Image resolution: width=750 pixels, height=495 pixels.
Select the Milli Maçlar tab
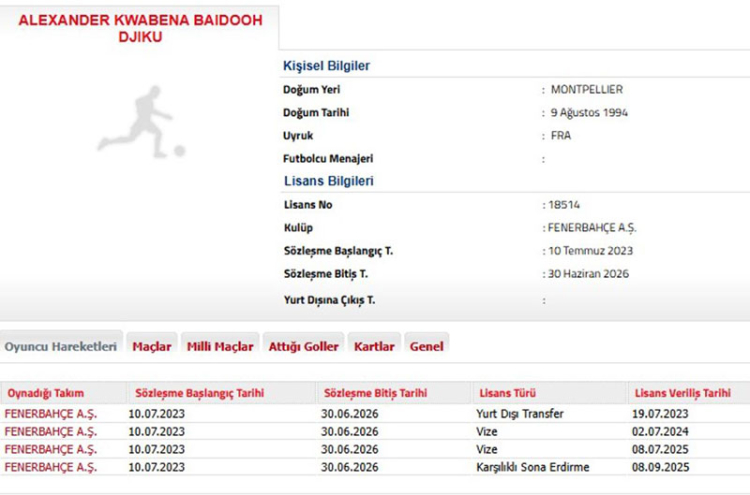click(x=220, y=347)
